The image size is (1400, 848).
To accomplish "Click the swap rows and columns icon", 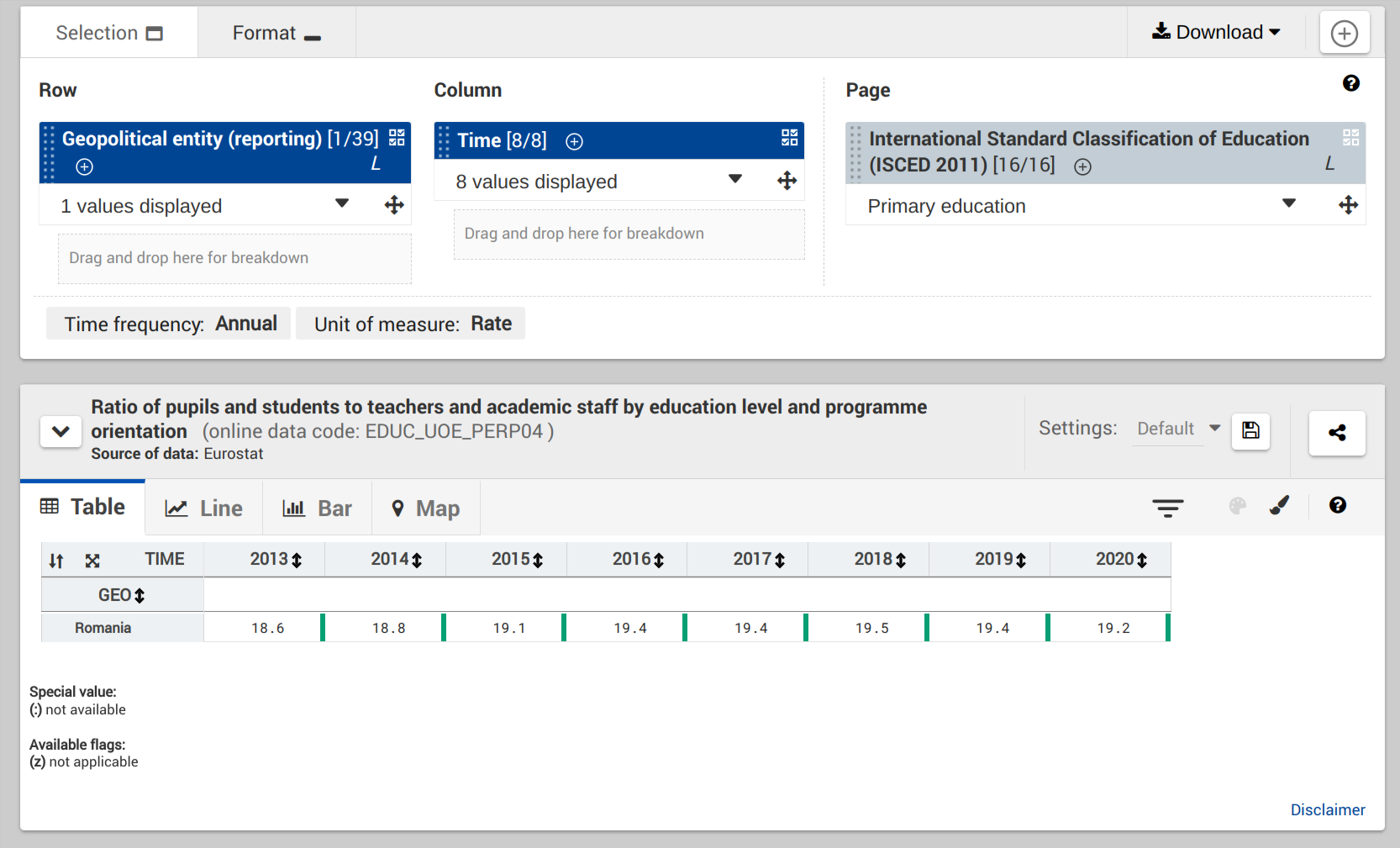I will click(x=56, y=561).
